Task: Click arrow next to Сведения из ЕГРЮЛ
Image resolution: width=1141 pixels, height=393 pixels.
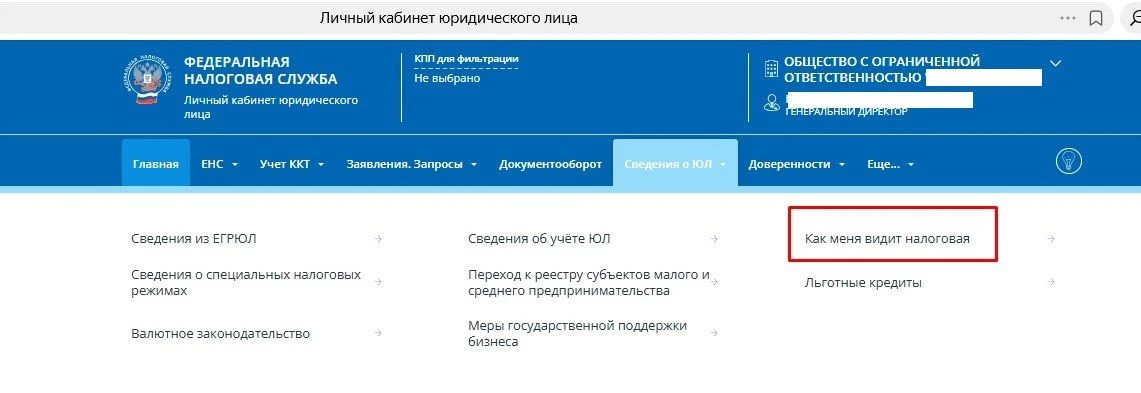Action: point(377,239)
